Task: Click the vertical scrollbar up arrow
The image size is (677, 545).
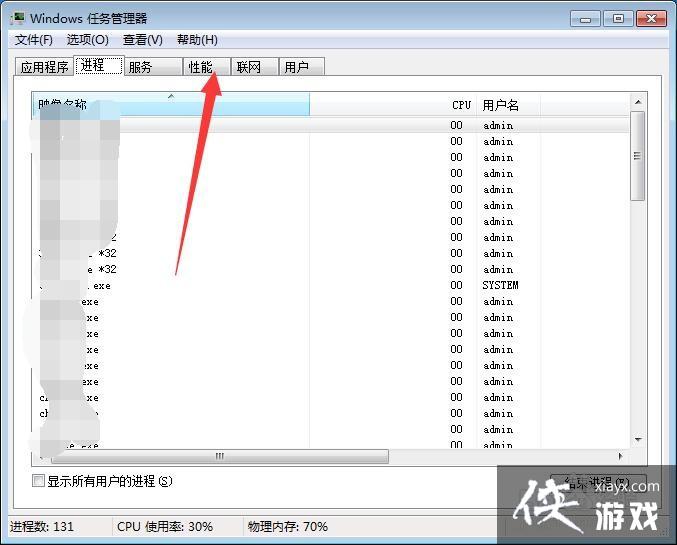Action: tap(638, 102)
